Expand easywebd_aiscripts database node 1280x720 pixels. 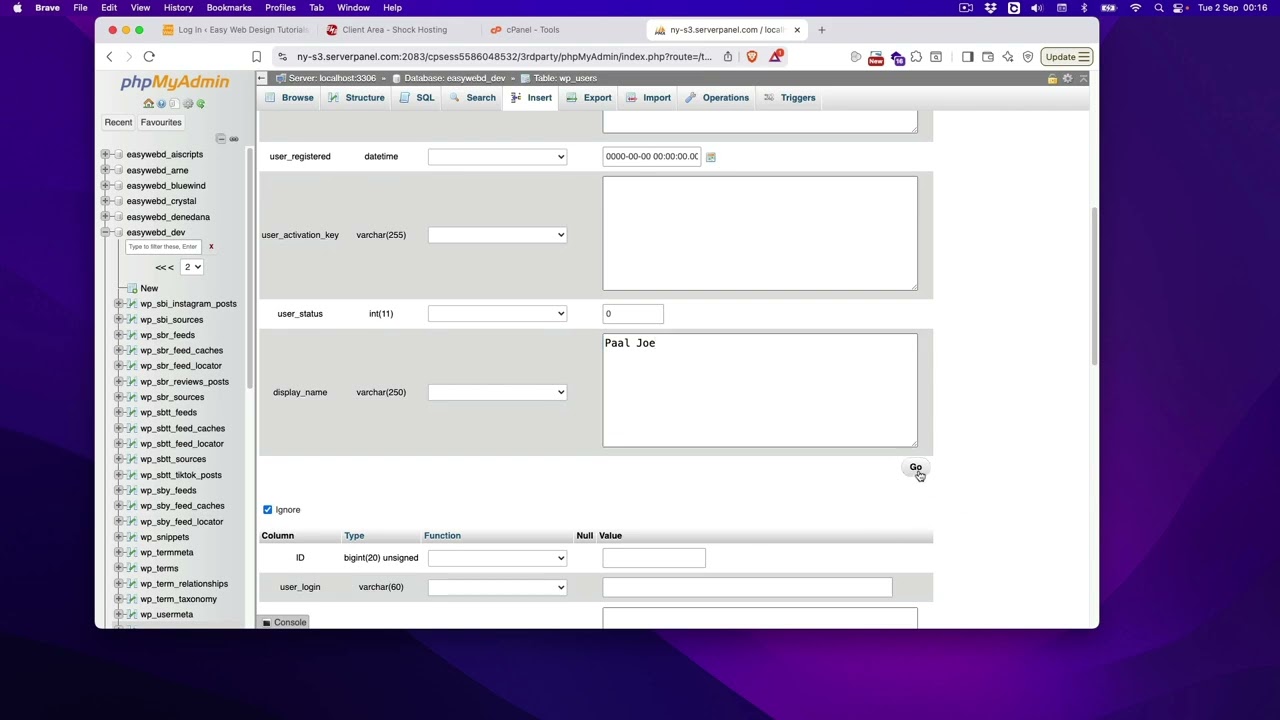tap(105, 155)
